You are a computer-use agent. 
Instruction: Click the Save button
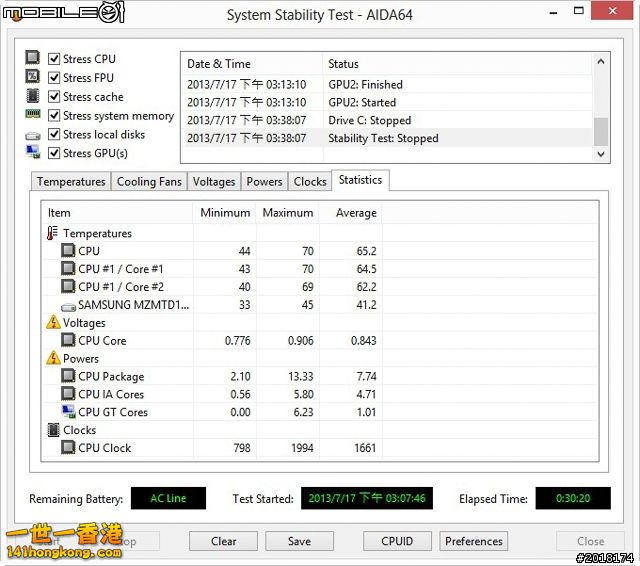coord(299,541)
